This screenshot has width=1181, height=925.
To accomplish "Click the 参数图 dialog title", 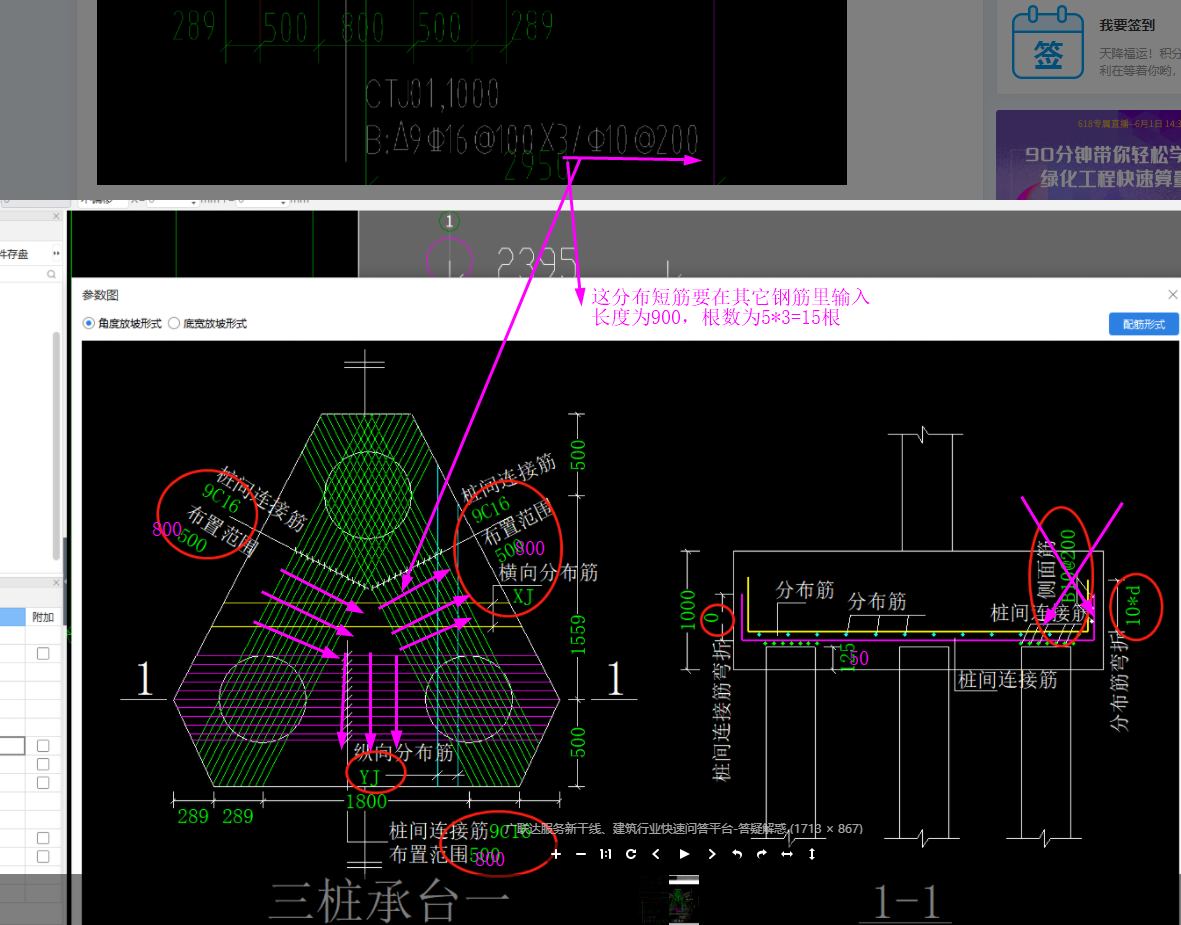I will tap(100, 295).
